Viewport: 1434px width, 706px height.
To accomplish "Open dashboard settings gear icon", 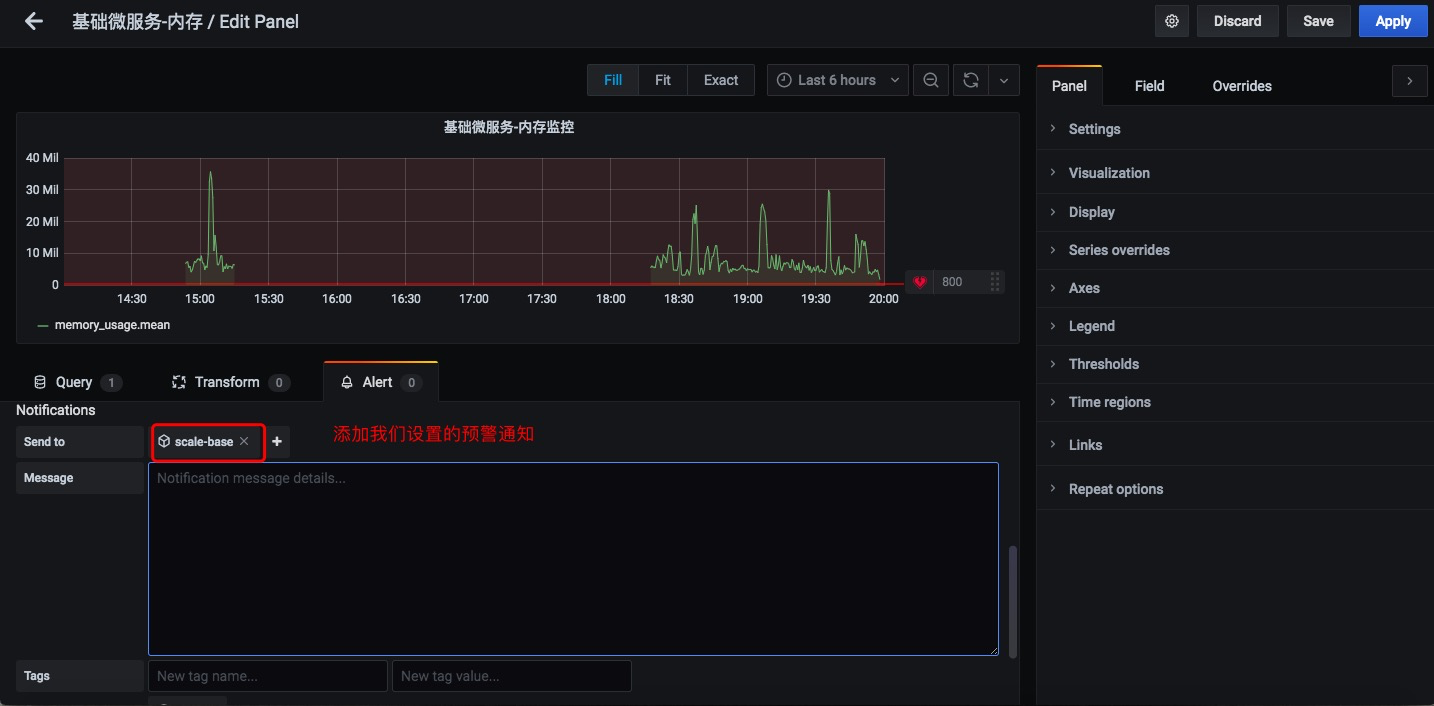I will coord(1172,21).
